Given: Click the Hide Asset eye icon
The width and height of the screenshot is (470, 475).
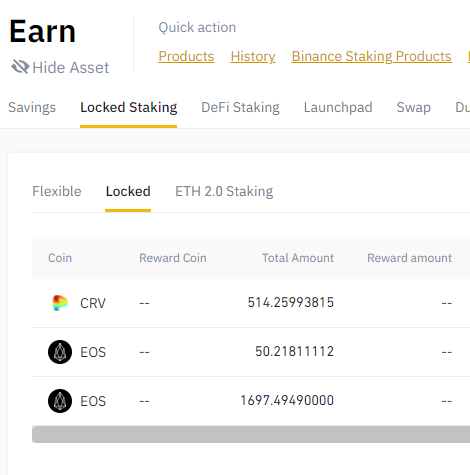Looking at the screenshot, I should (20, 67).
